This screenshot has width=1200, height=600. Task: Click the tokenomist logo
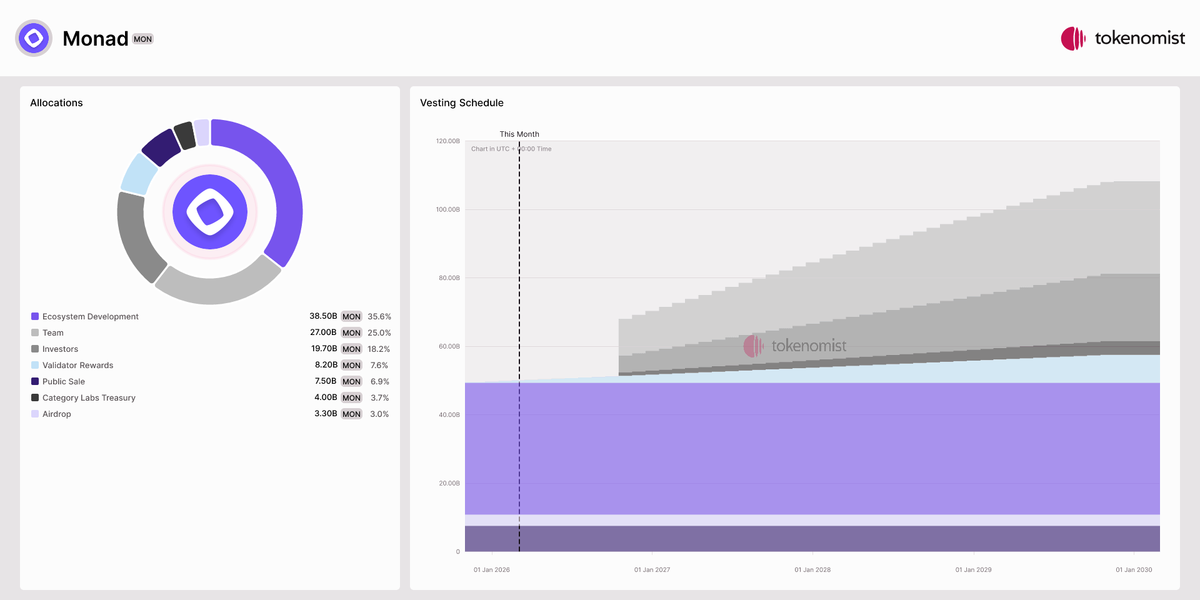click(x=1122, y=38)
